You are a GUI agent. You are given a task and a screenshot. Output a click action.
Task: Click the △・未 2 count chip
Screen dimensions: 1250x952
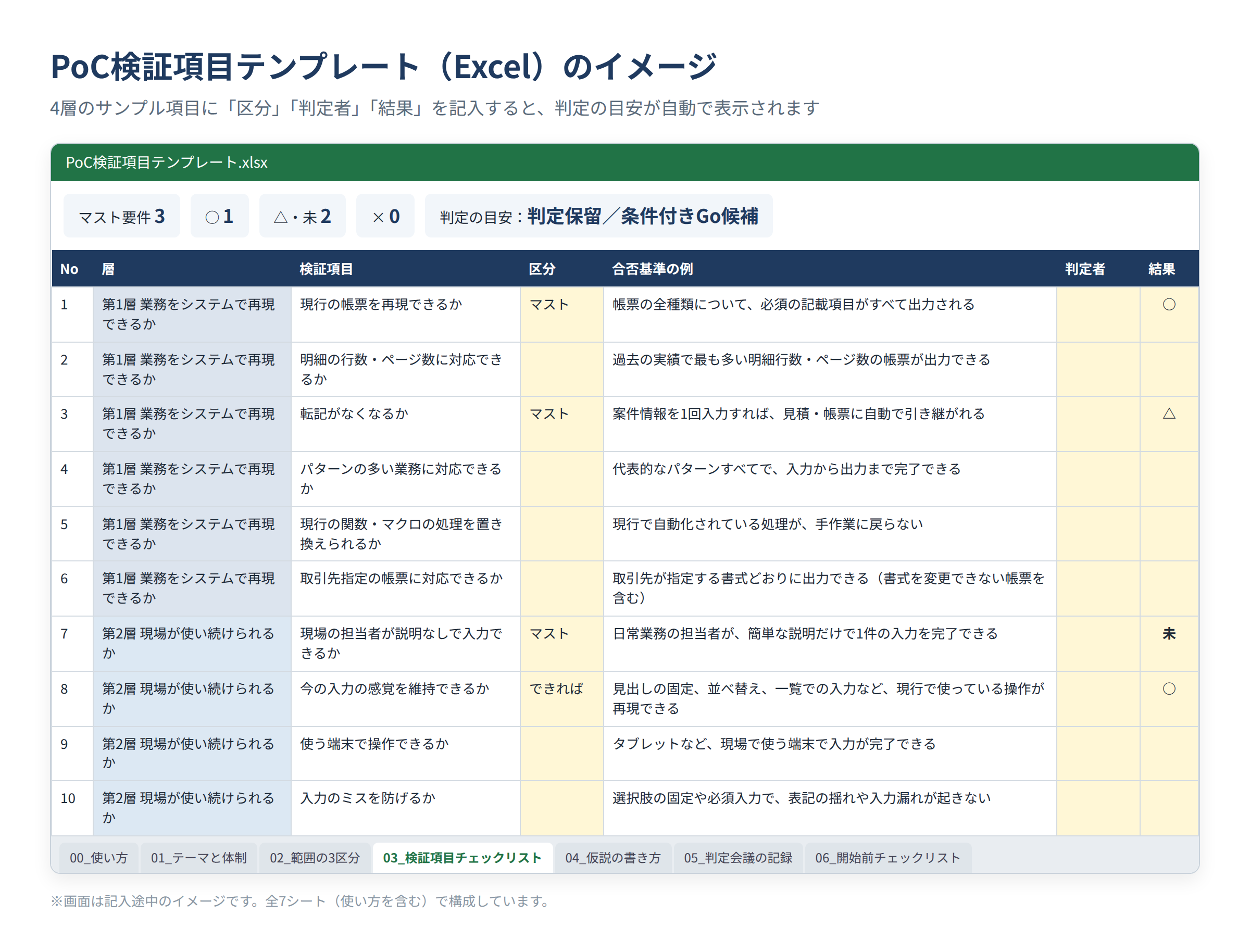pyautogui.click(x=302, y=216)
